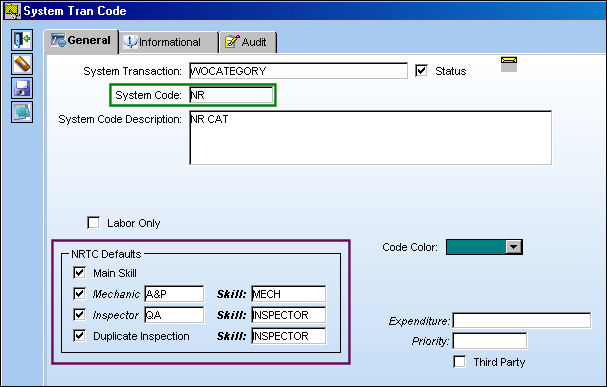Open the Informational tab

pos(168,42)
